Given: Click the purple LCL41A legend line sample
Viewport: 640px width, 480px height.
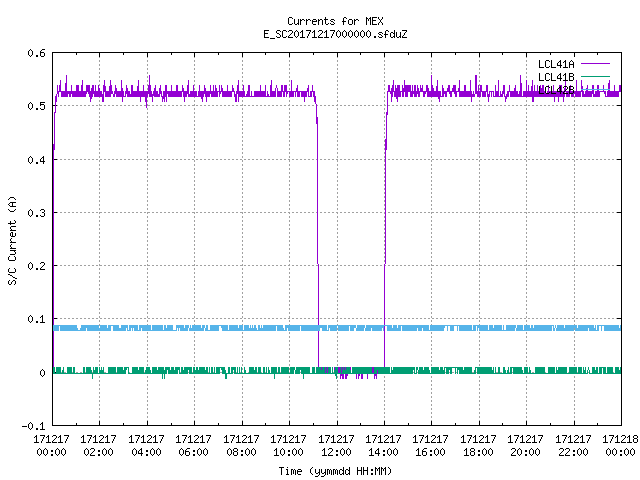Looking at the screenshot, I should (x=595, y=64).
